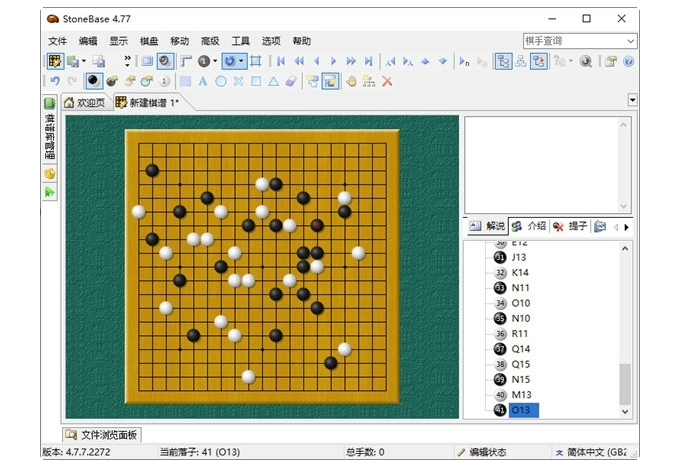The height and width of the screenshot is (468, 676).
Task: Open help via blue question icon
Action: [x=628, y=61]
